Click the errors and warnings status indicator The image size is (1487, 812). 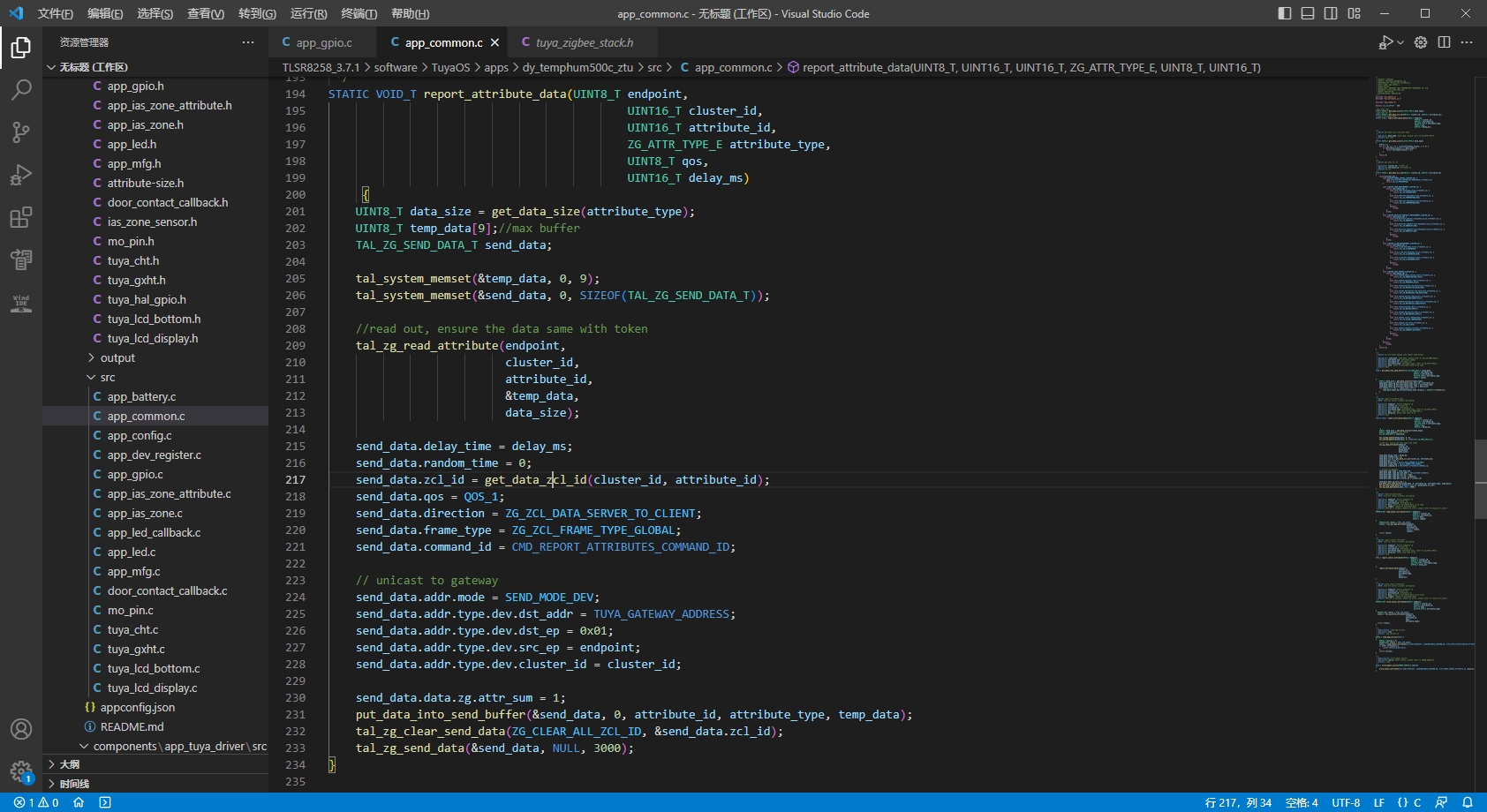coord(36,802)
